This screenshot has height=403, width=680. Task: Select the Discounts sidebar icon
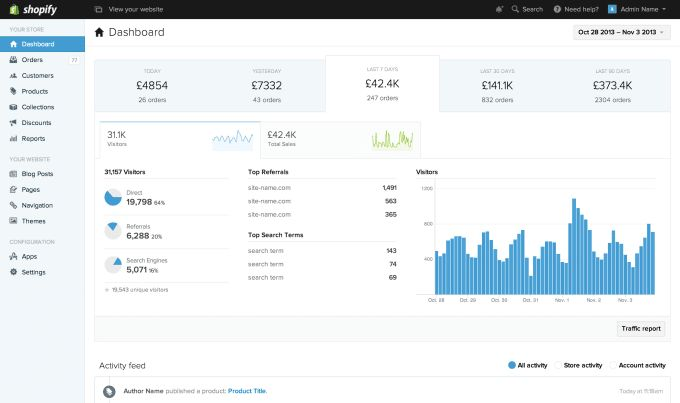(x=13, y=123)
